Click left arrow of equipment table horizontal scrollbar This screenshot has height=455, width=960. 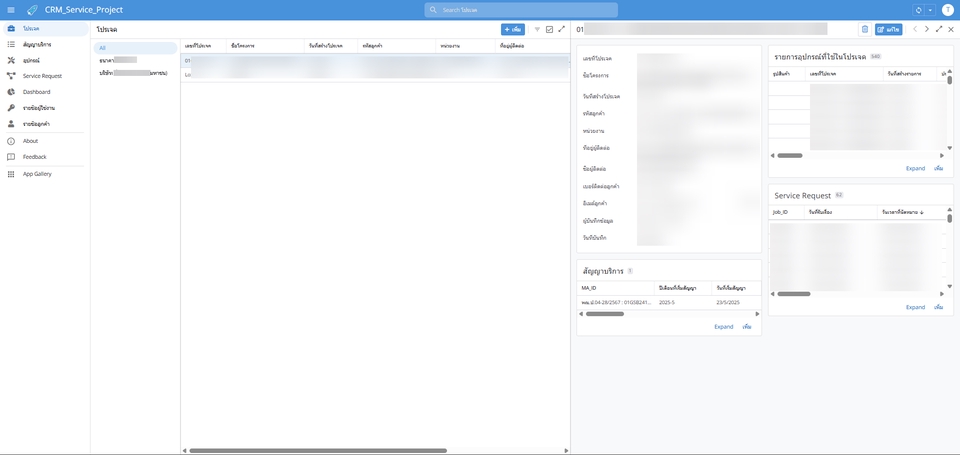(773, 156)
